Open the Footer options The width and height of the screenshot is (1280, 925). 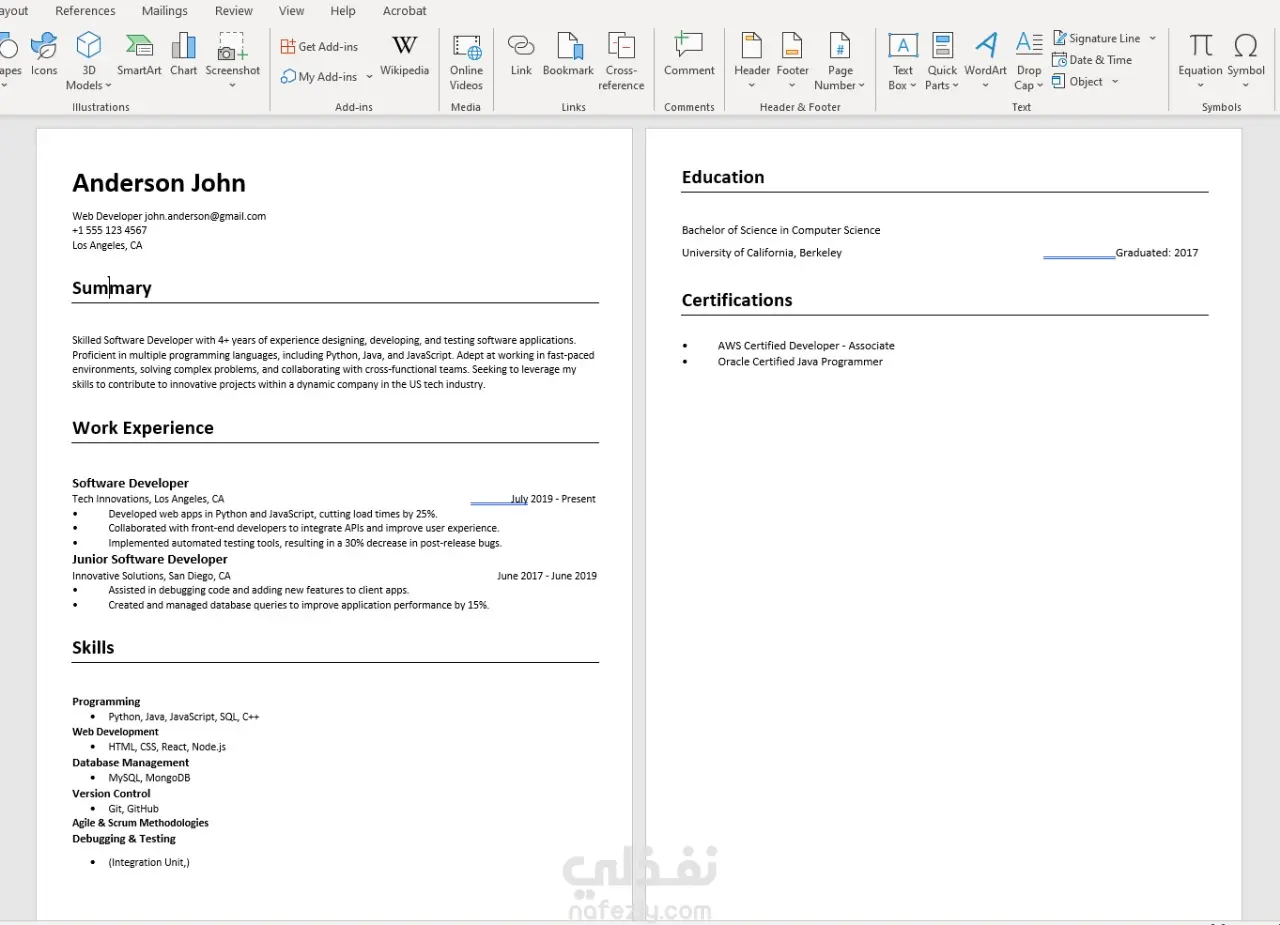coord(792,60)
